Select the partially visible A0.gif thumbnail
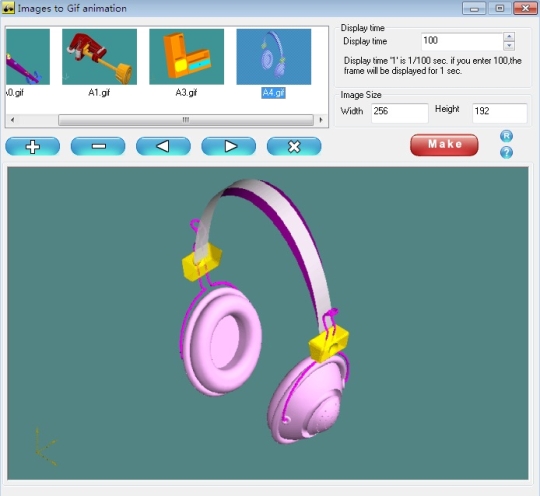The height and width of the screenshot is (496, 540). tap(28, 57)
